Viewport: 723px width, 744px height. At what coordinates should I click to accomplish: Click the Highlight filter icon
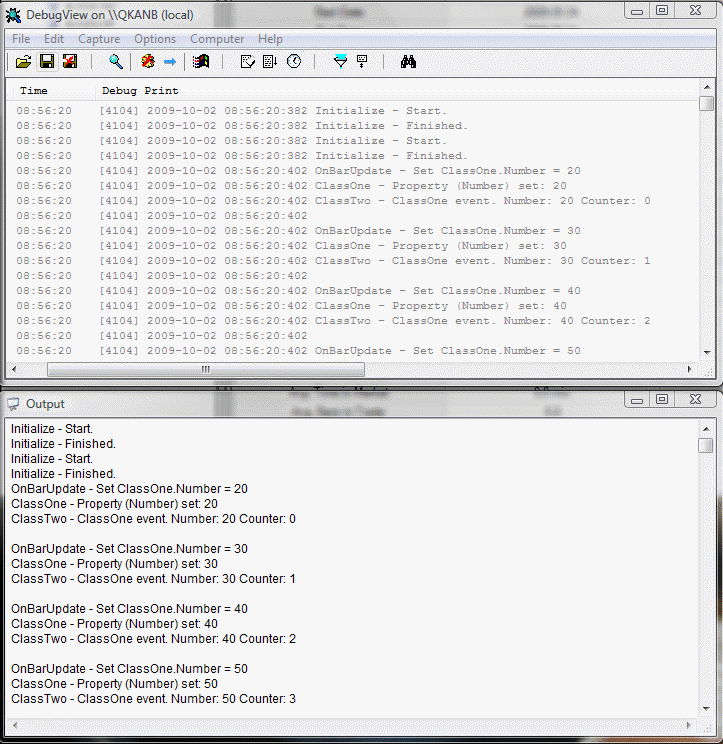pos(362,62)
